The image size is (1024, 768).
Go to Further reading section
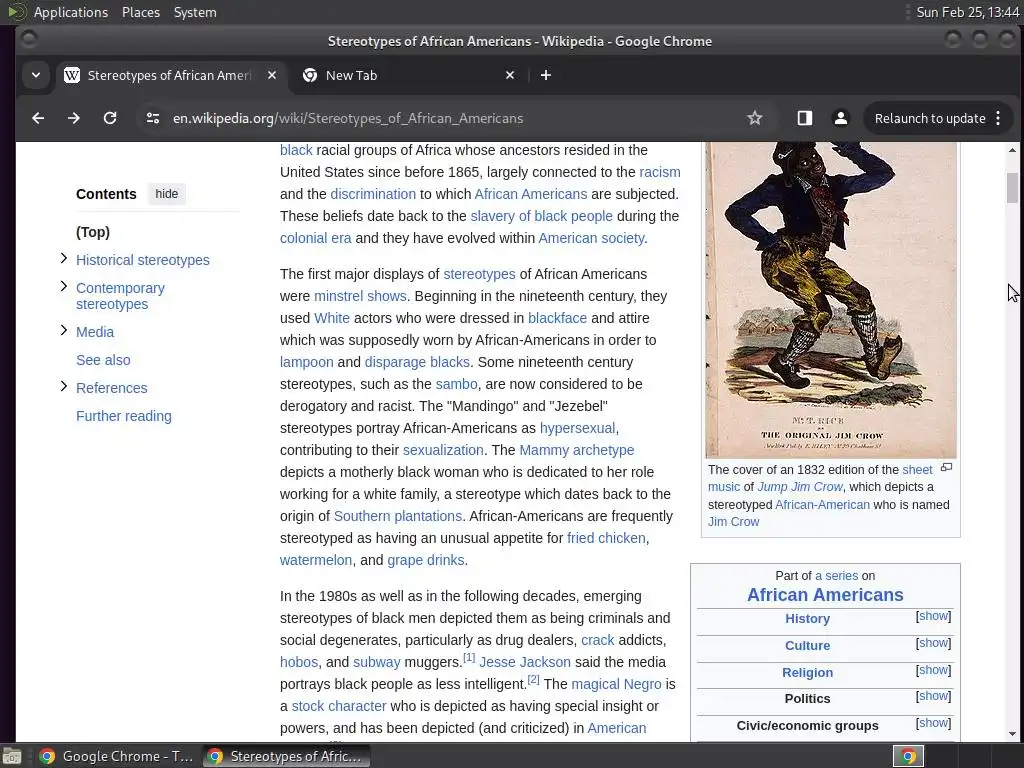tap(124, 416)
